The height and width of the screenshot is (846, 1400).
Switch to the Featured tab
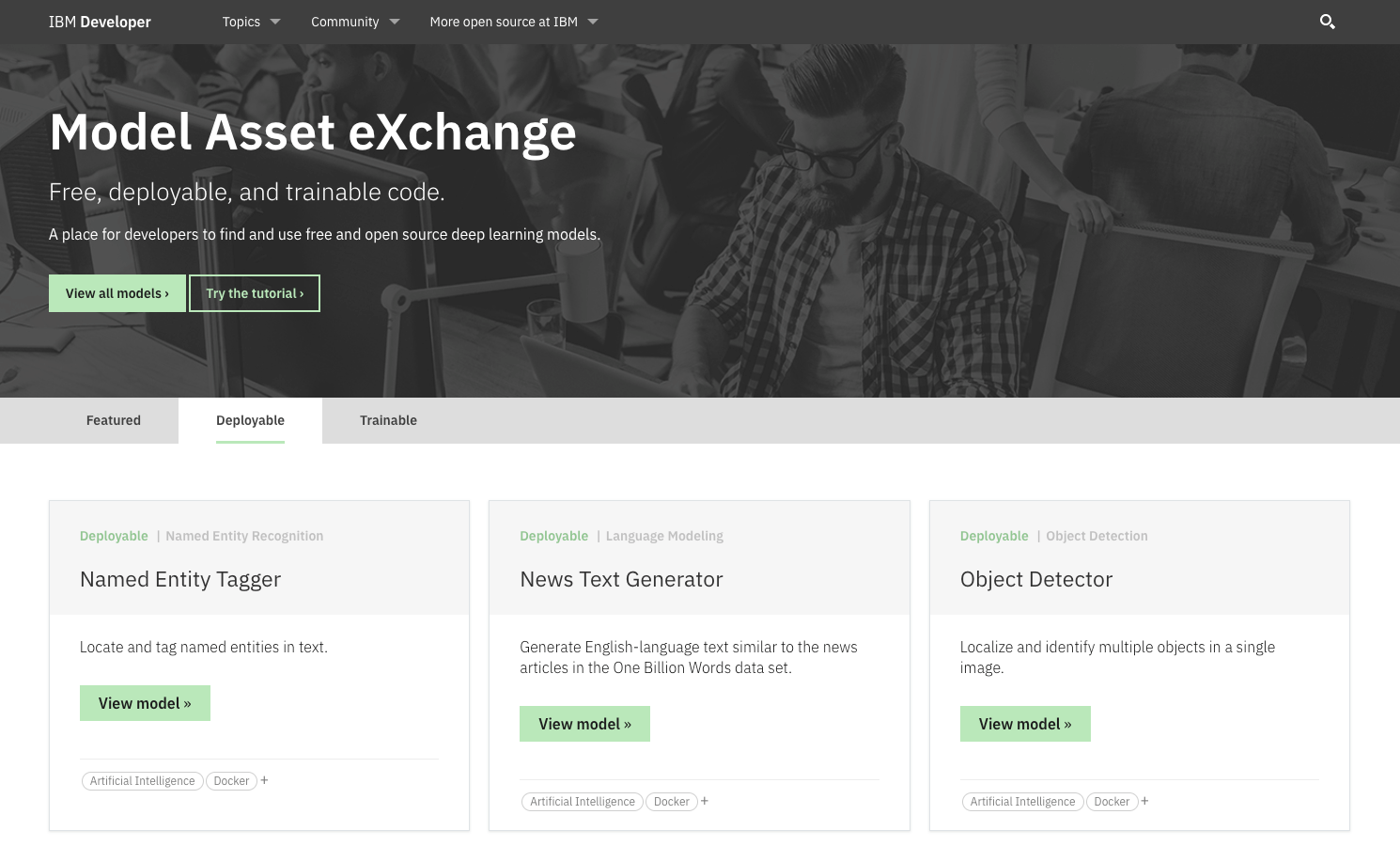[x=114, y=420]
